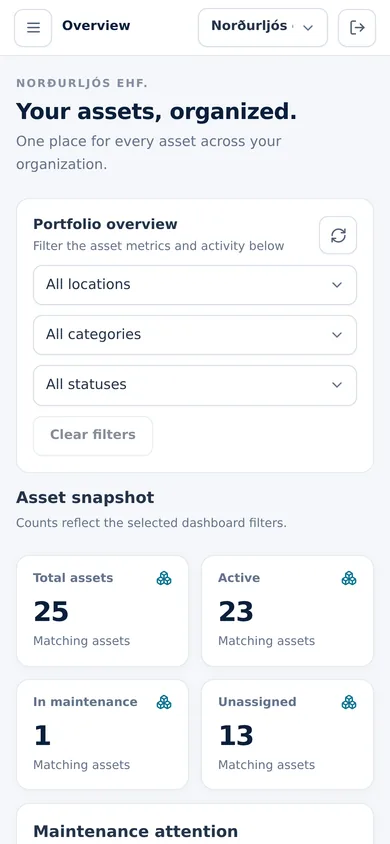The image size is (390, 844).
Task: Click the Maintenance attention section heading
Action: tap(136, 831)
